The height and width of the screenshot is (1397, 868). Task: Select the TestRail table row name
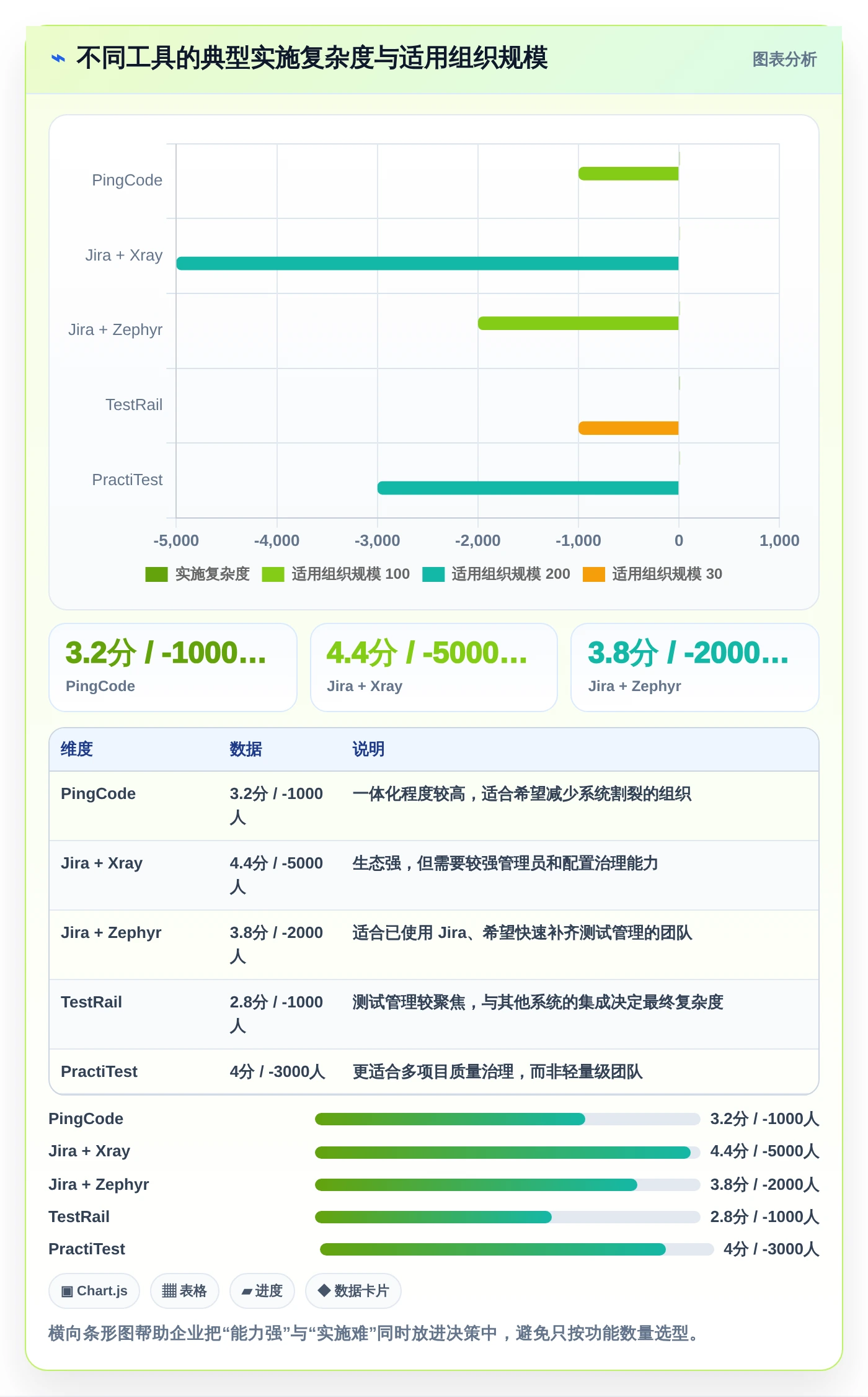[91, 1002]
